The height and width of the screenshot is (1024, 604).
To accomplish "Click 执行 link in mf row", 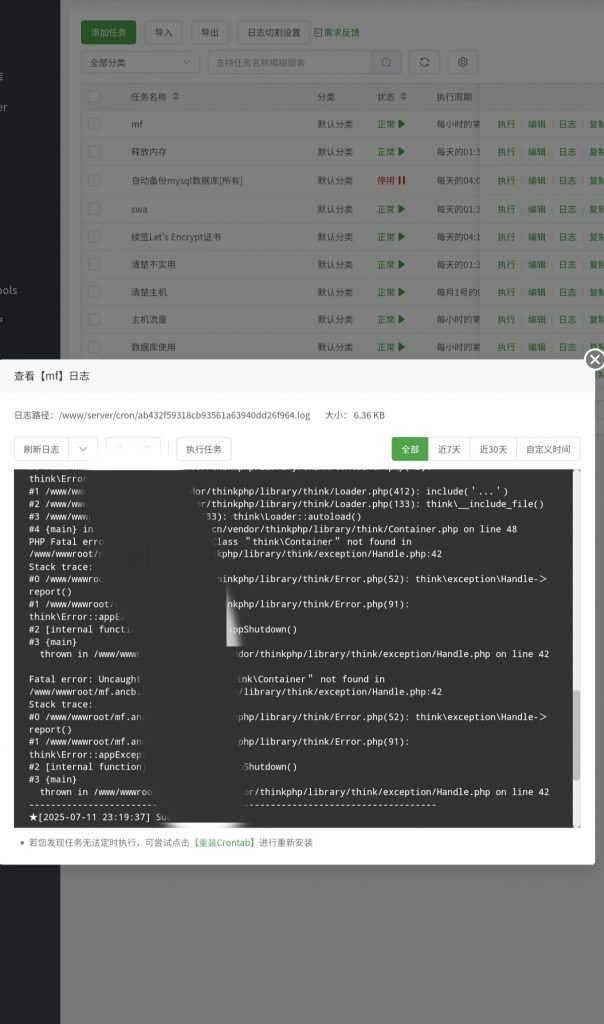I will pos(506,124).
